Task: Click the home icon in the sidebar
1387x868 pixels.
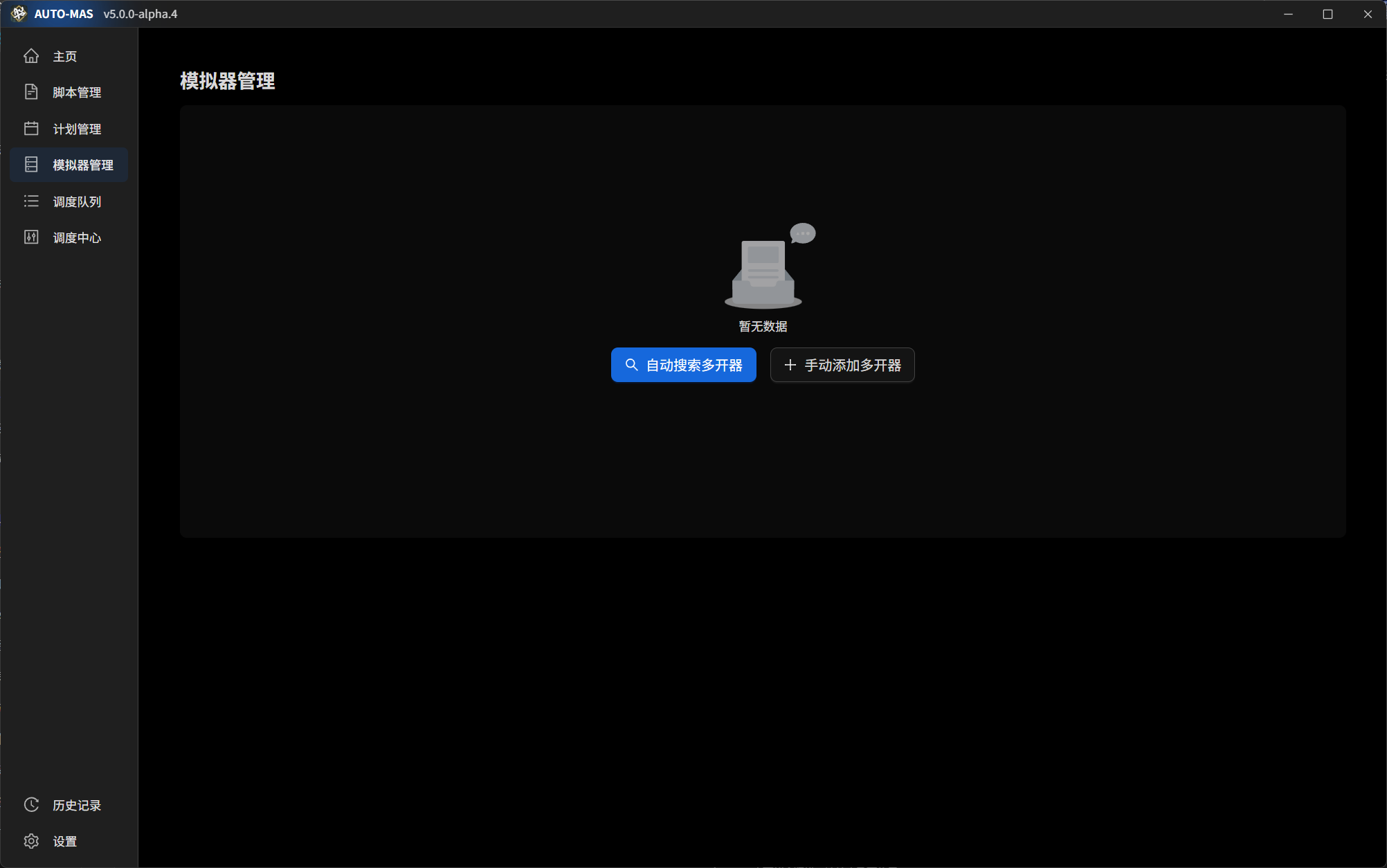Action: click(31, 56)
